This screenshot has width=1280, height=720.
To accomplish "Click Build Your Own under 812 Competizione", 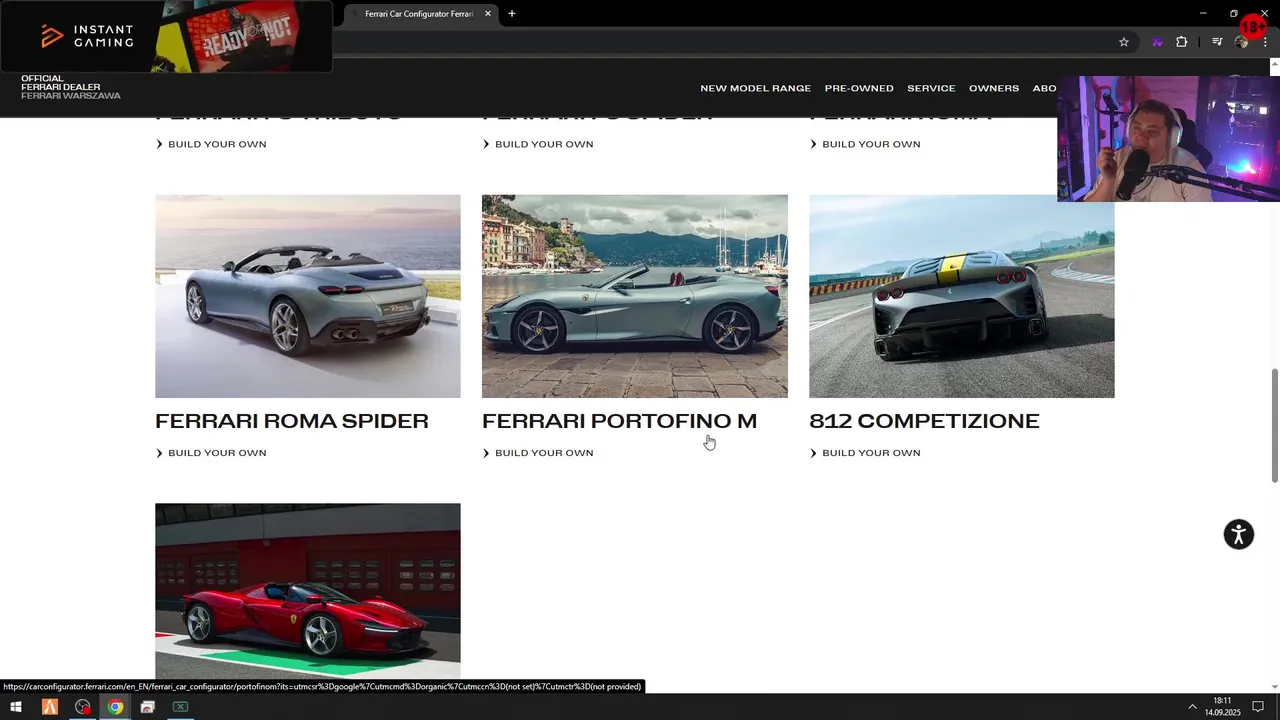I will click(x=865, y=453).
